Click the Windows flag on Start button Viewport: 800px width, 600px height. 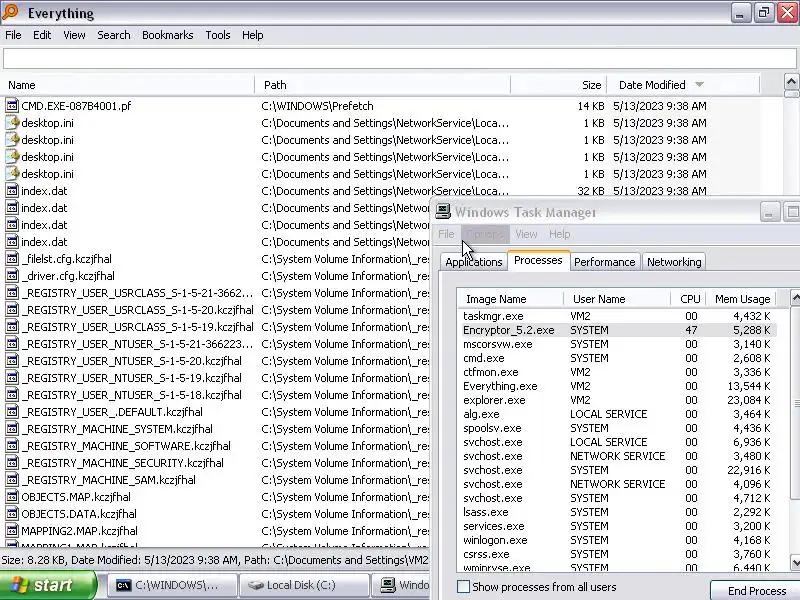pos(20,585)
